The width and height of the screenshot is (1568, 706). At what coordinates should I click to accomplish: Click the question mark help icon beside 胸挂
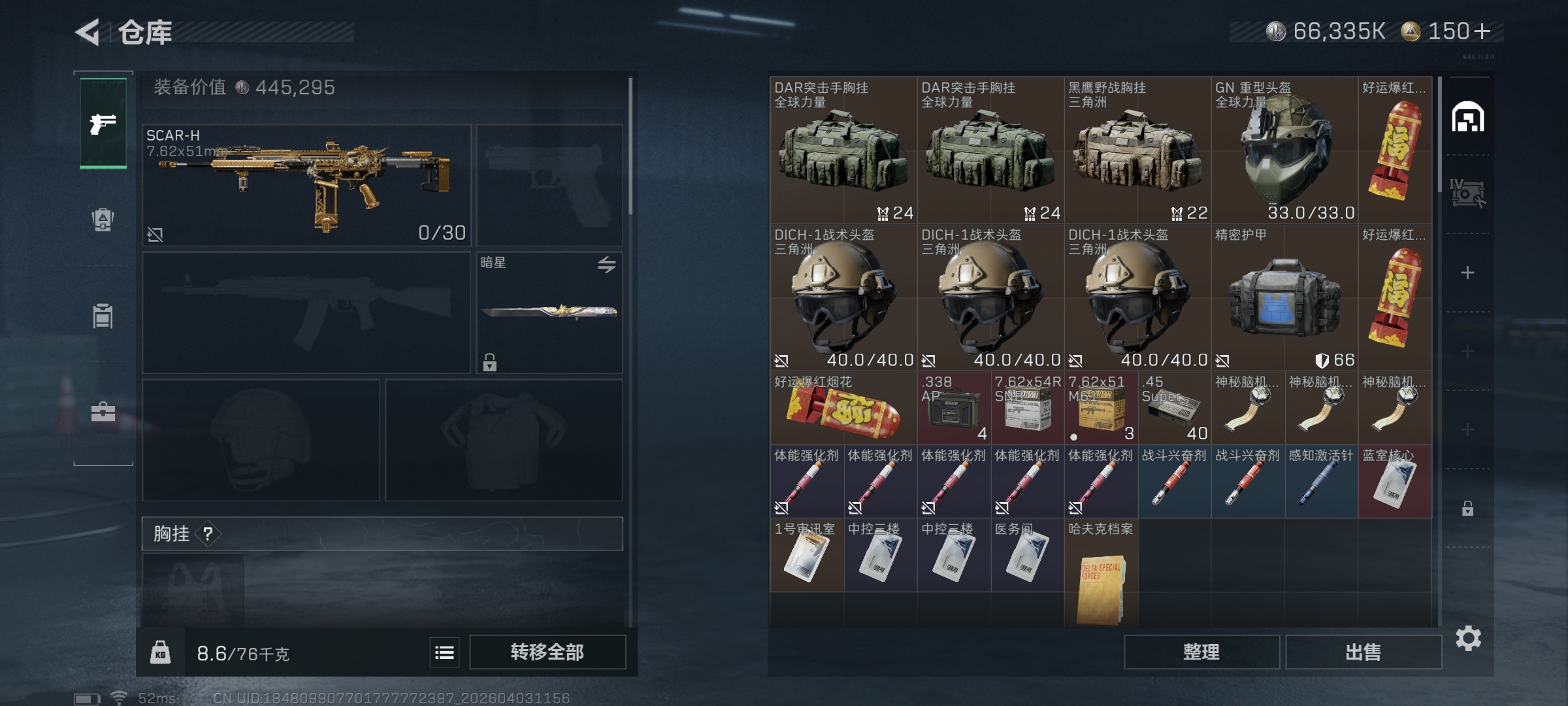(x=208, y=534)
